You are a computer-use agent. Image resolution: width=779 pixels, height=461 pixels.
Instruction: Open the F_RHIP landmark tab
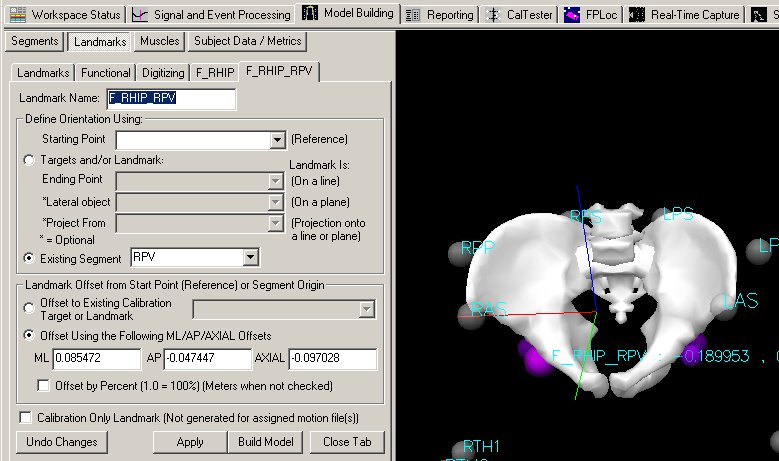pos(215,73)
